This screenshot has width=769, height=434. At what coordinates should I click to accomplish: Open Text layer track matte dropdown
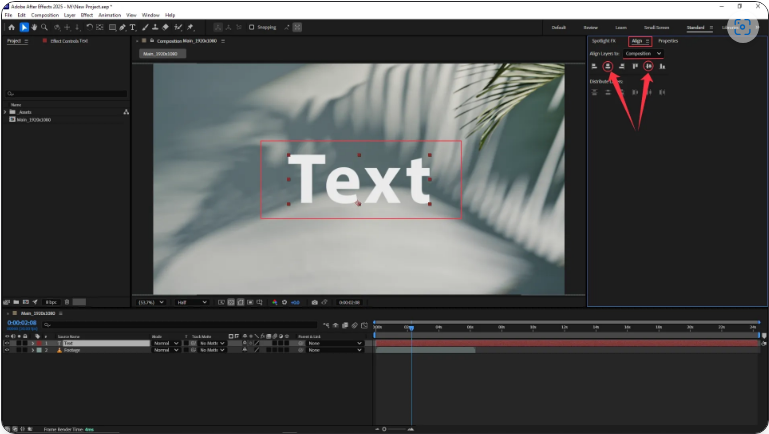[x=211, y=343]
